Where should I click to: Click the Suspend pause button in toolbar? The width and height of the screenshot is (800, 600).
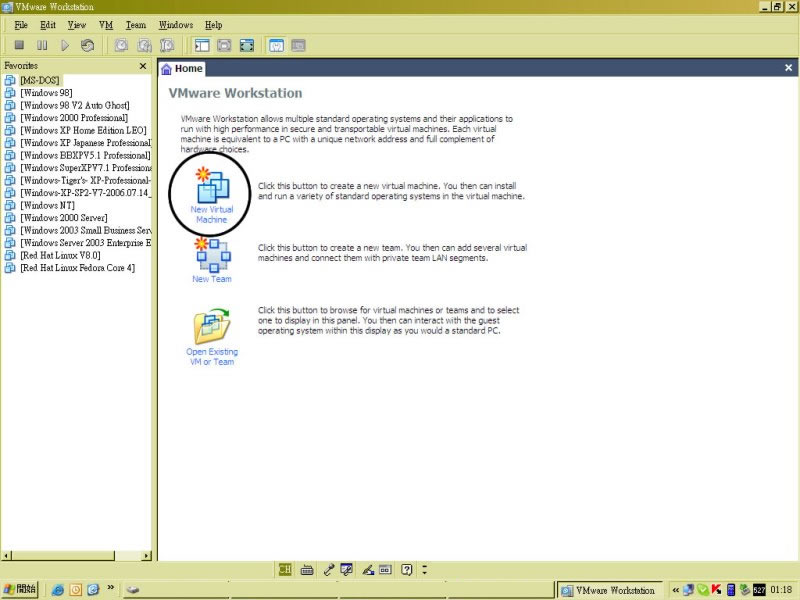[x=42, y=45]
